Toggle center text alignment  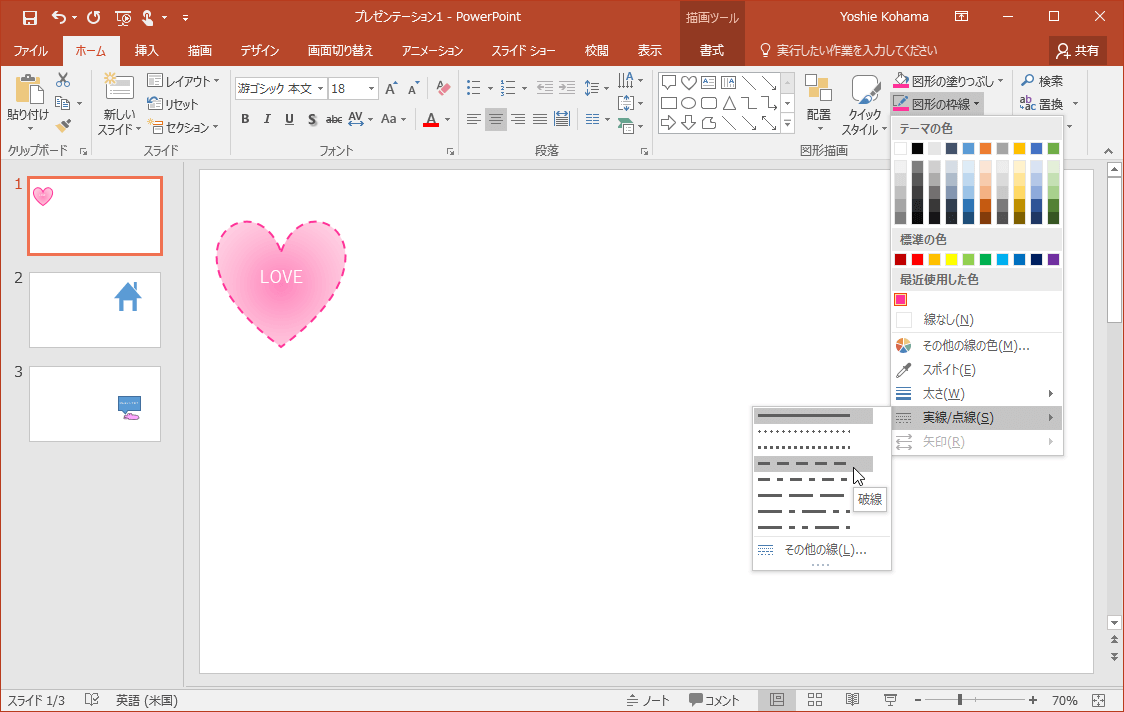pyautogui.click(x=496, y=120)
